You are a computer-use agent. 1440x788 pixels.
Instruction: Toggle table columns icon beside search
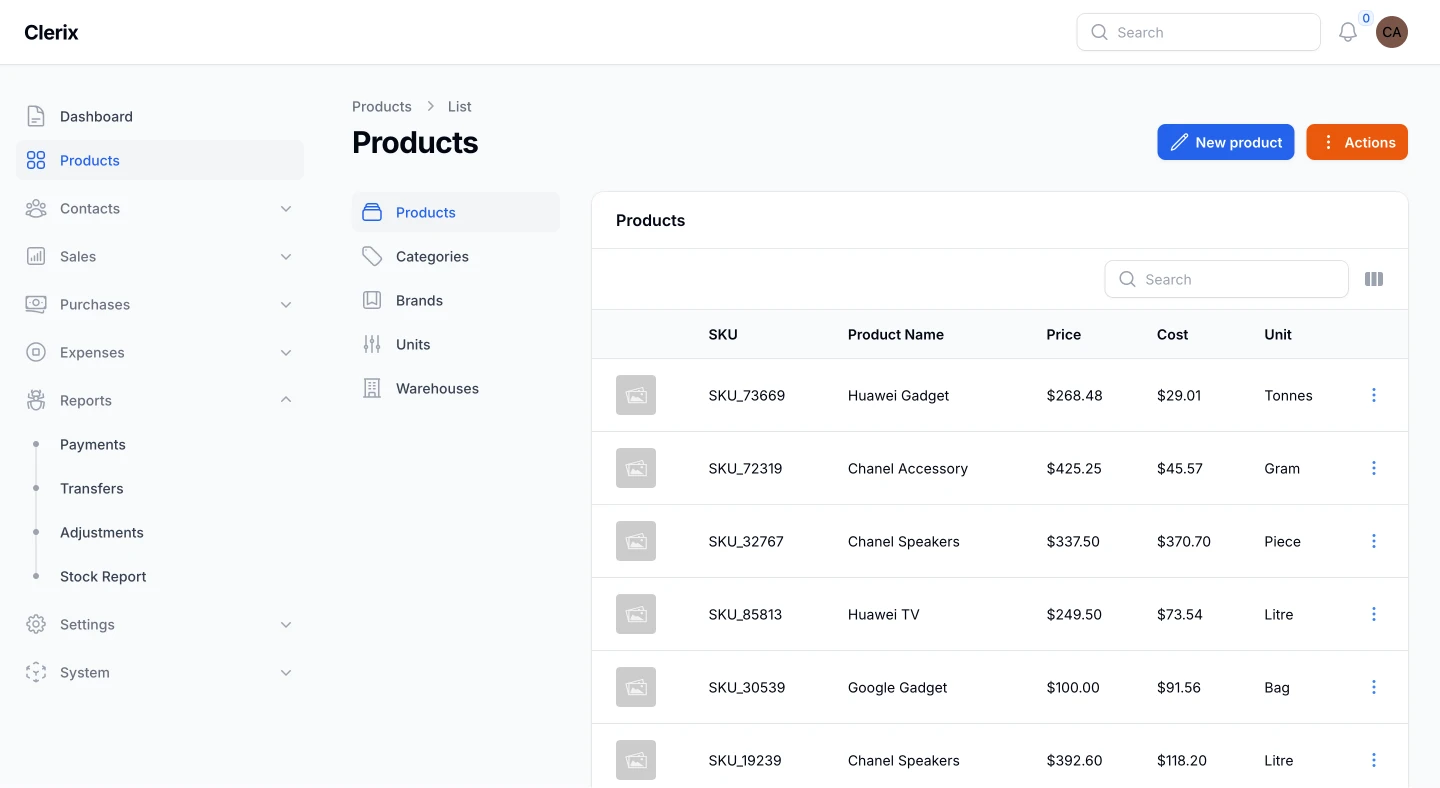[x=1374, y=279]
